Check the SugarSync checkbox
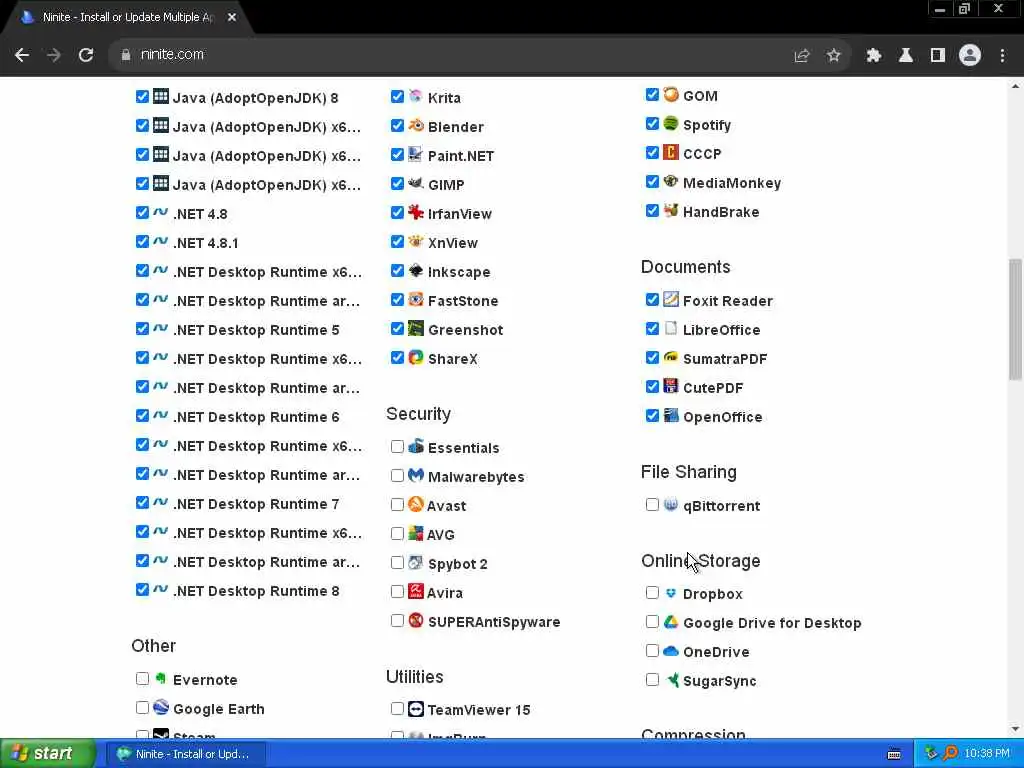This screenshot has height=768, width=1024. coord(652,680)
